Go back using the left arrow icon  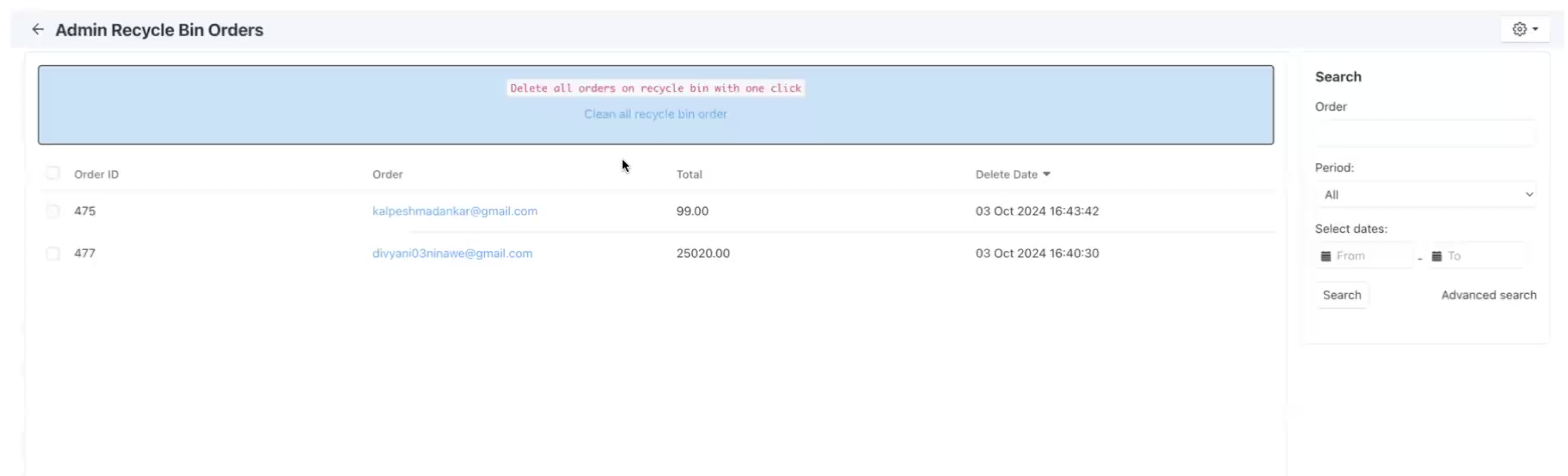click(x=38, y=29)
